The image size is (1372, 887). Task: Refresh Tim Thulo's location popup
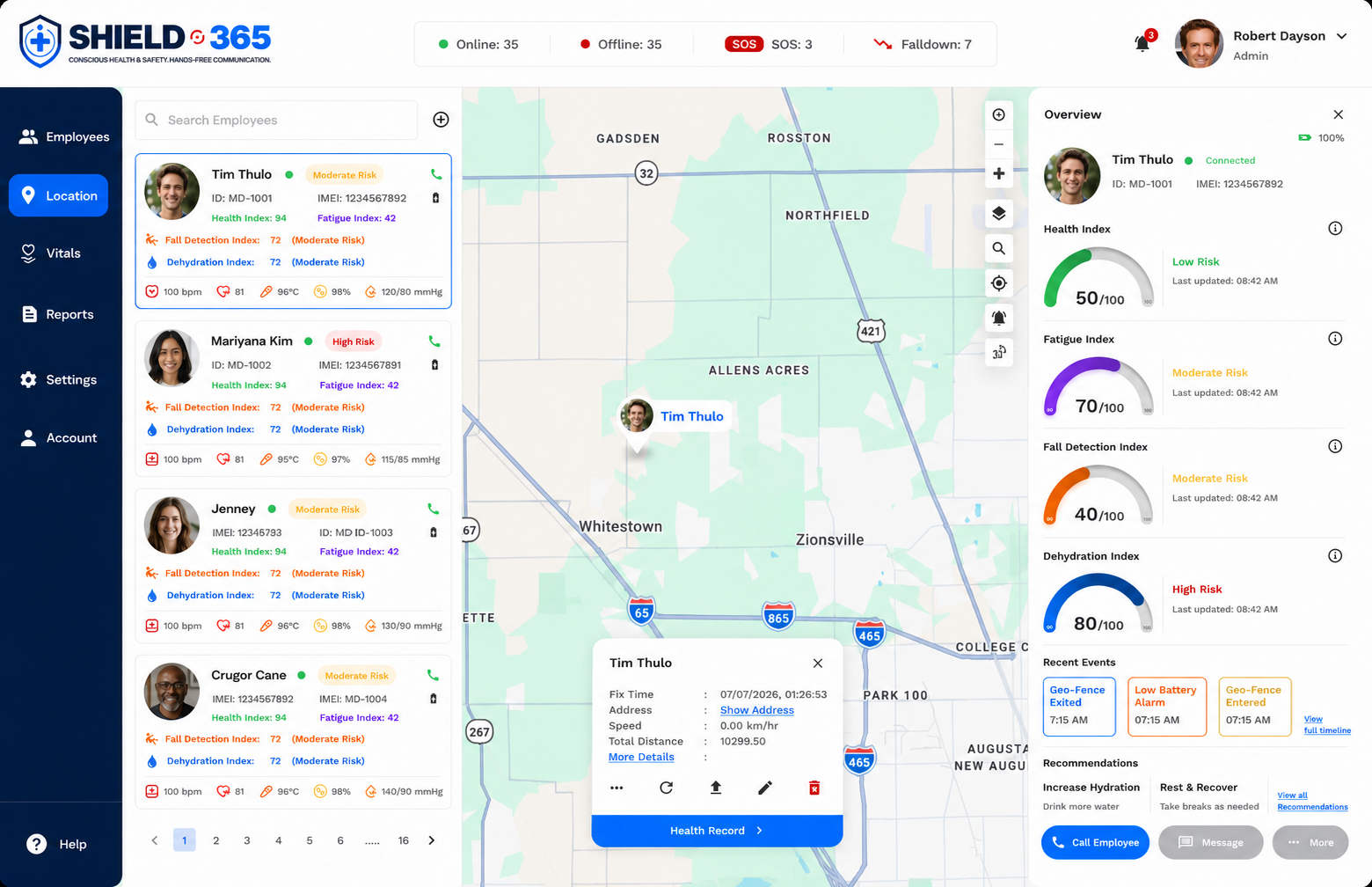(x=667, y=788)
